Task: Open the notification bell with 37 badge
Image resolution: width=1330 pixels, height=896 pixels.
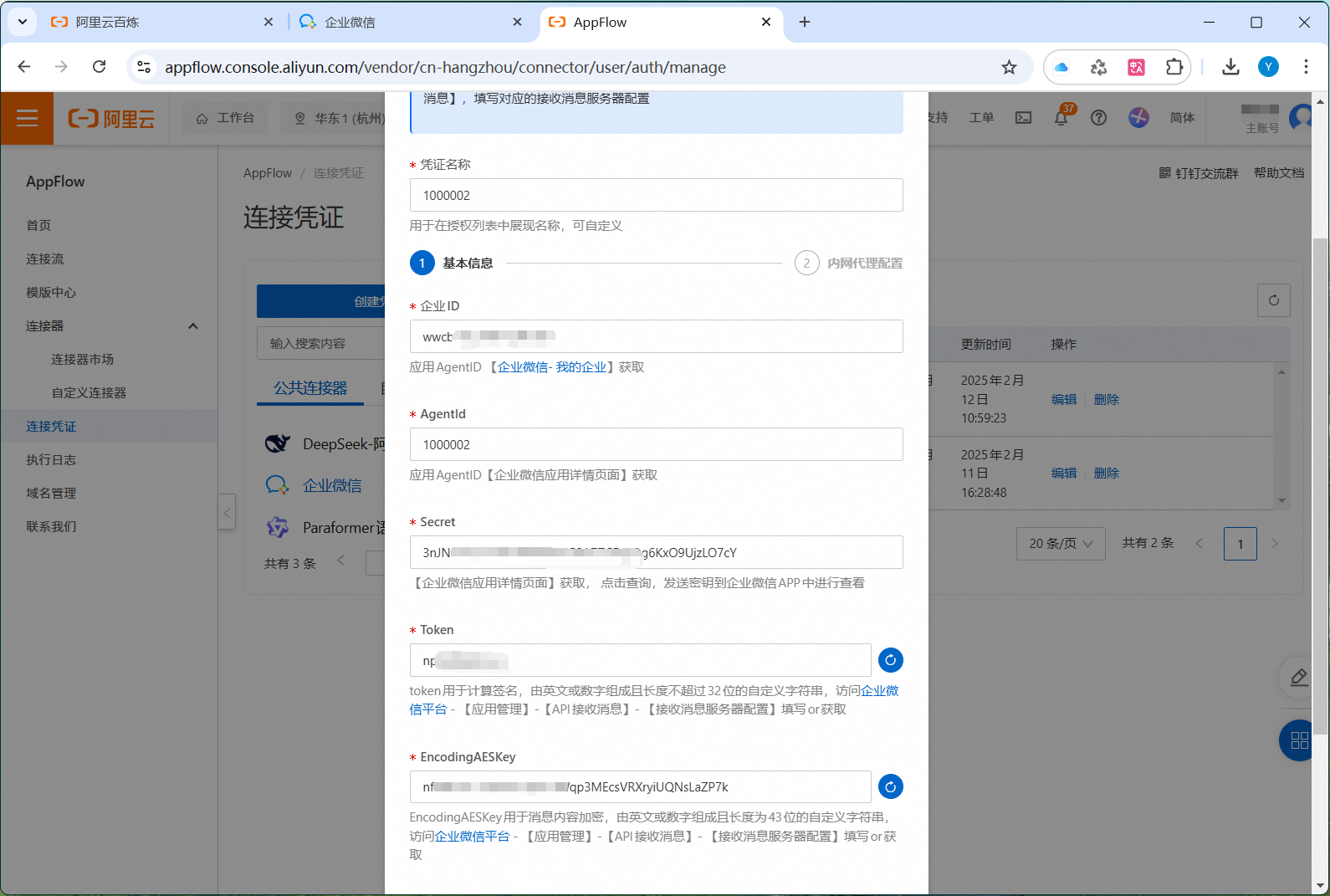Action: point(1061,117)
